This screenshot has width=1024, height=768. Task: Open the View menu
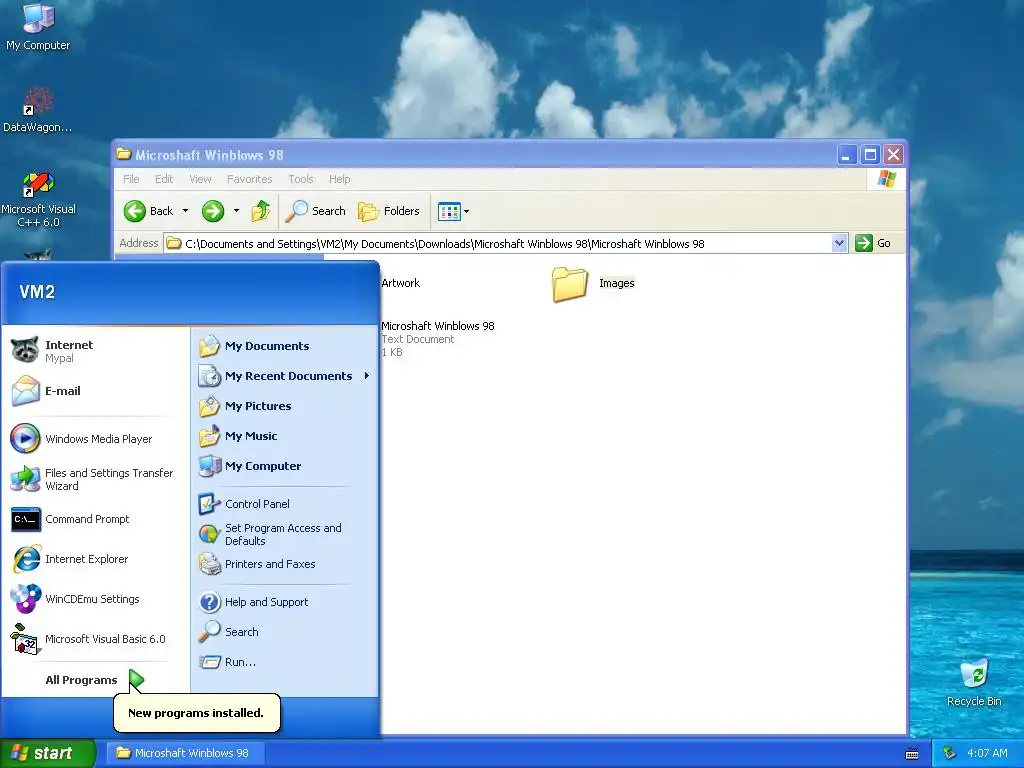coord(200,179)
